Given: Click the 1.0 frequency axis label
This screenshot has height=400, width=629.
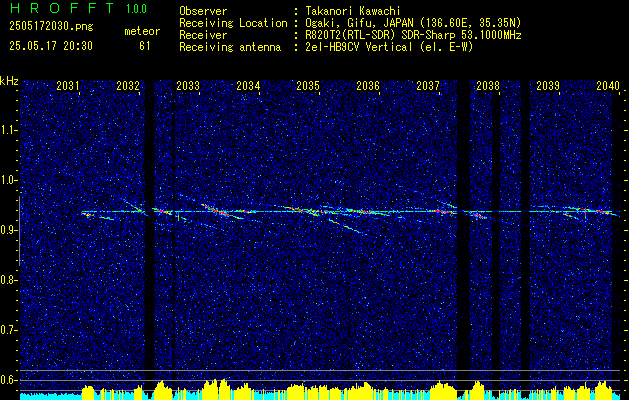Looking at the screenshot, I should (8, 181).
